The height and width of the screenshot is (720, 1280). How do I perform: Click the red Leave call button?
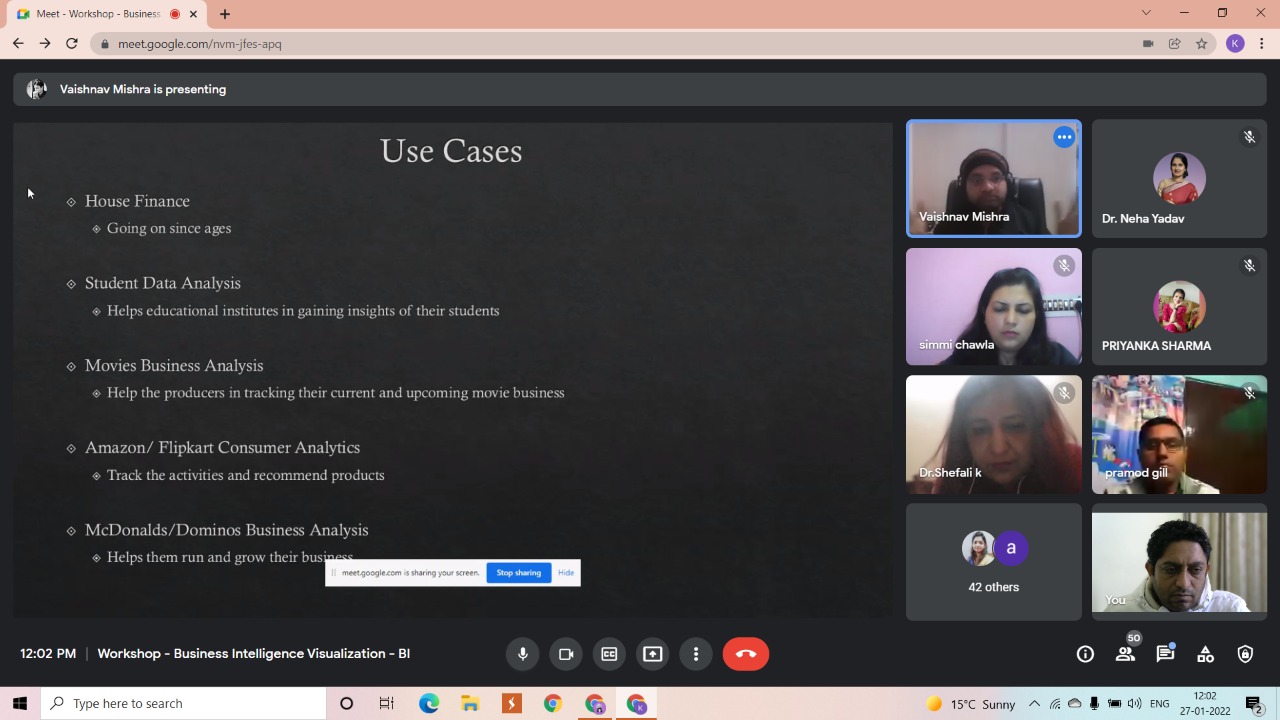(x=745, y=654)
